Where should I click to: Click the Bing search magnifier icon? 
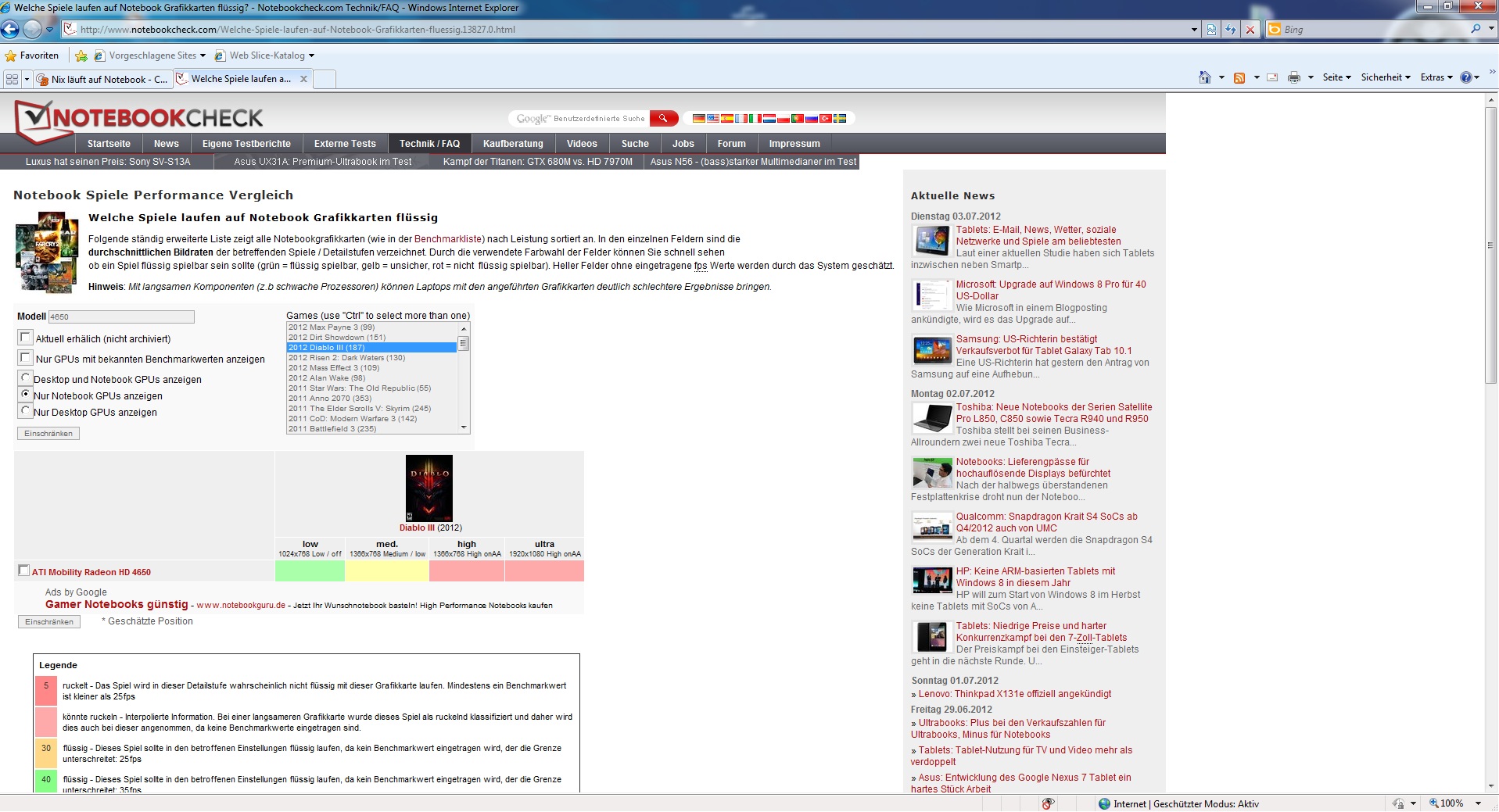point(1476,29)
